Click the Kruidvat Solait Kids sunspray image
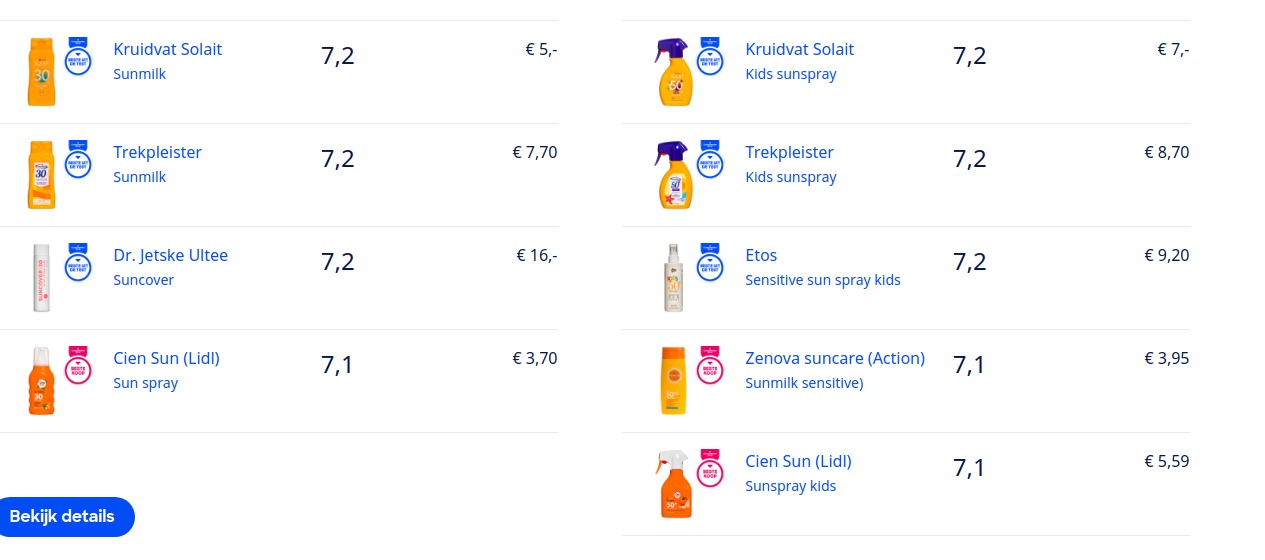Image resolution: width=1265 pixels, height=560 pixels. (673, 71)
